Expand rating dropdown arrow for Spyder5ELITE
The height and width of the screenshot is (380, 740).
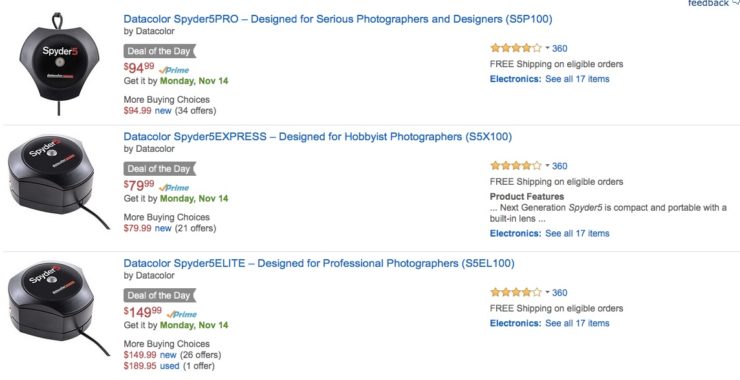click(547, 292)
